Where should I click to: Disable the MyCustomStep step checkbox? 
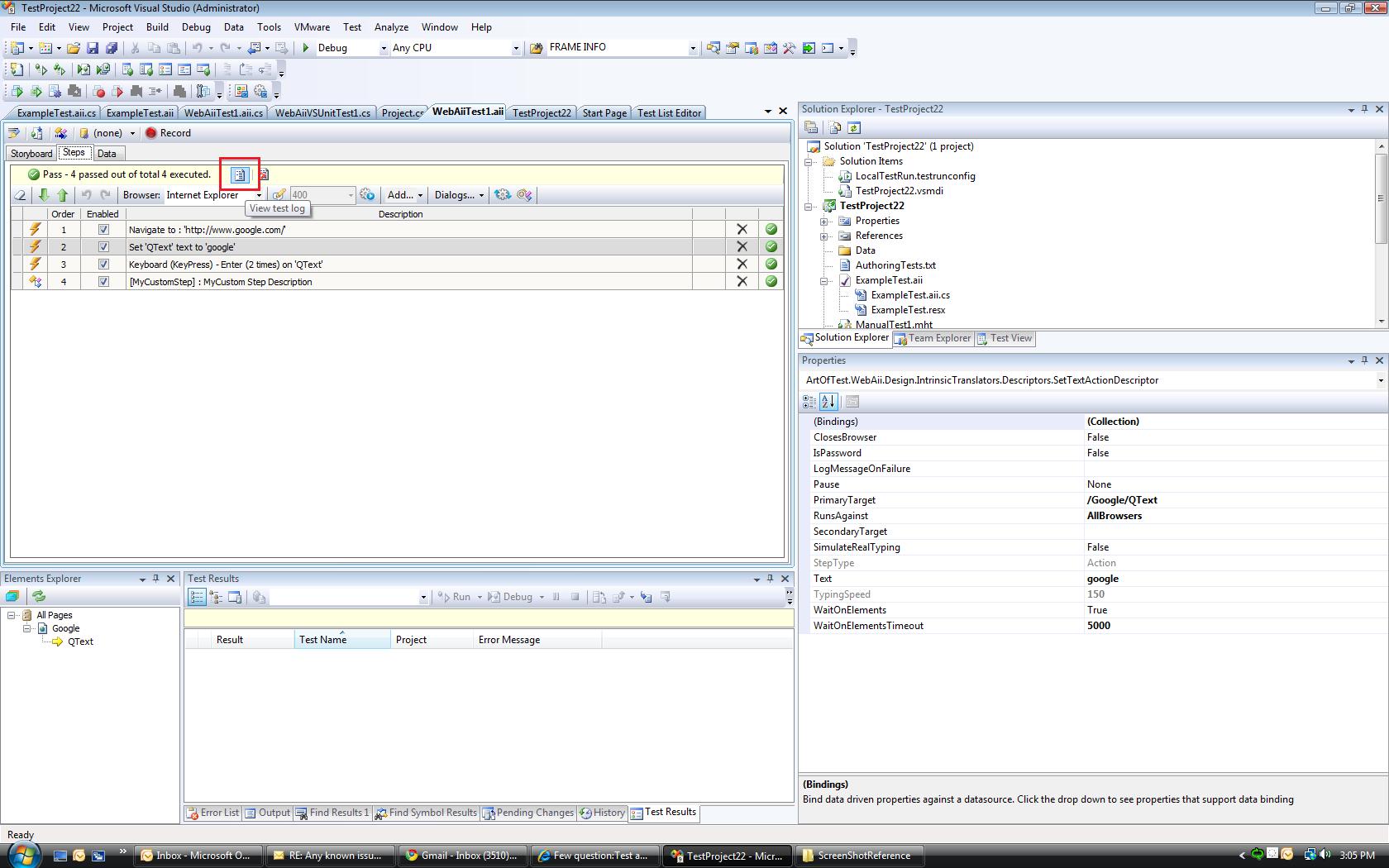pos(103,282)
